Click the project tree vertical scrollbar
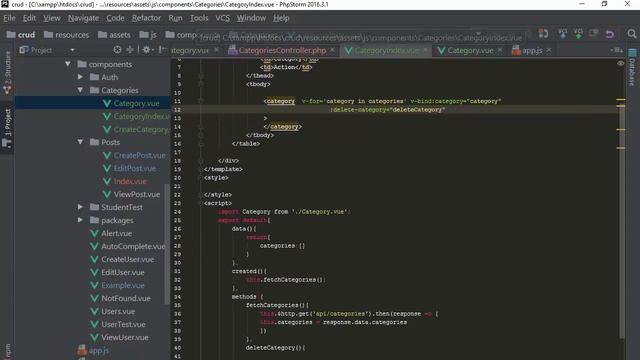 tap(167, 244)
